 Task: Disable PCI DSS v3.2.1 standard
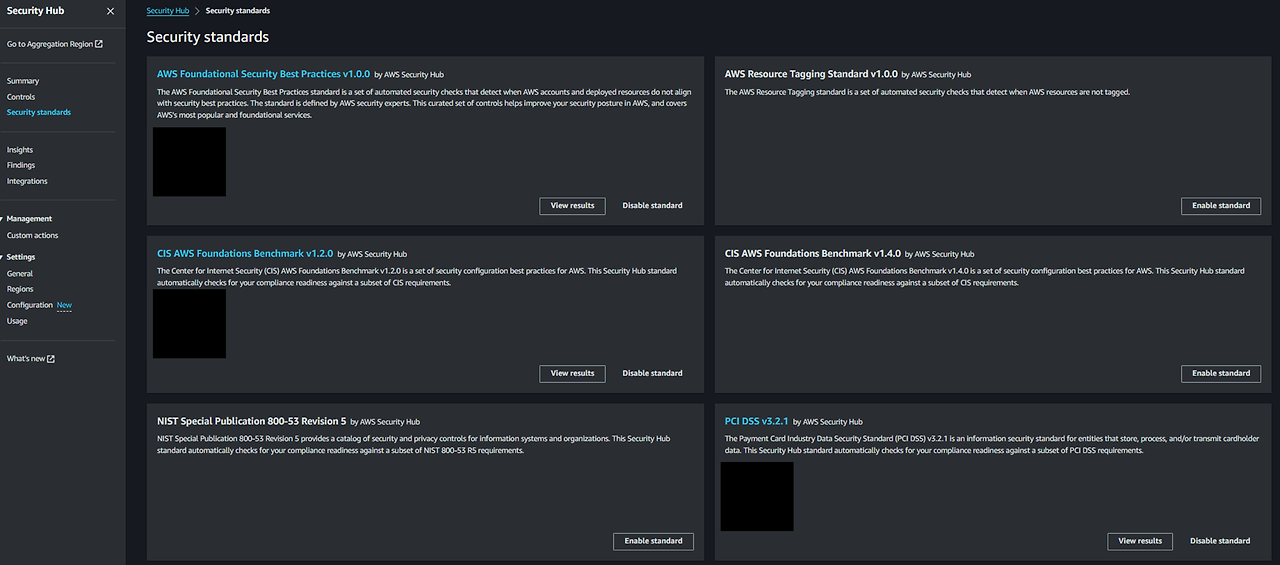click(1220, 541)
